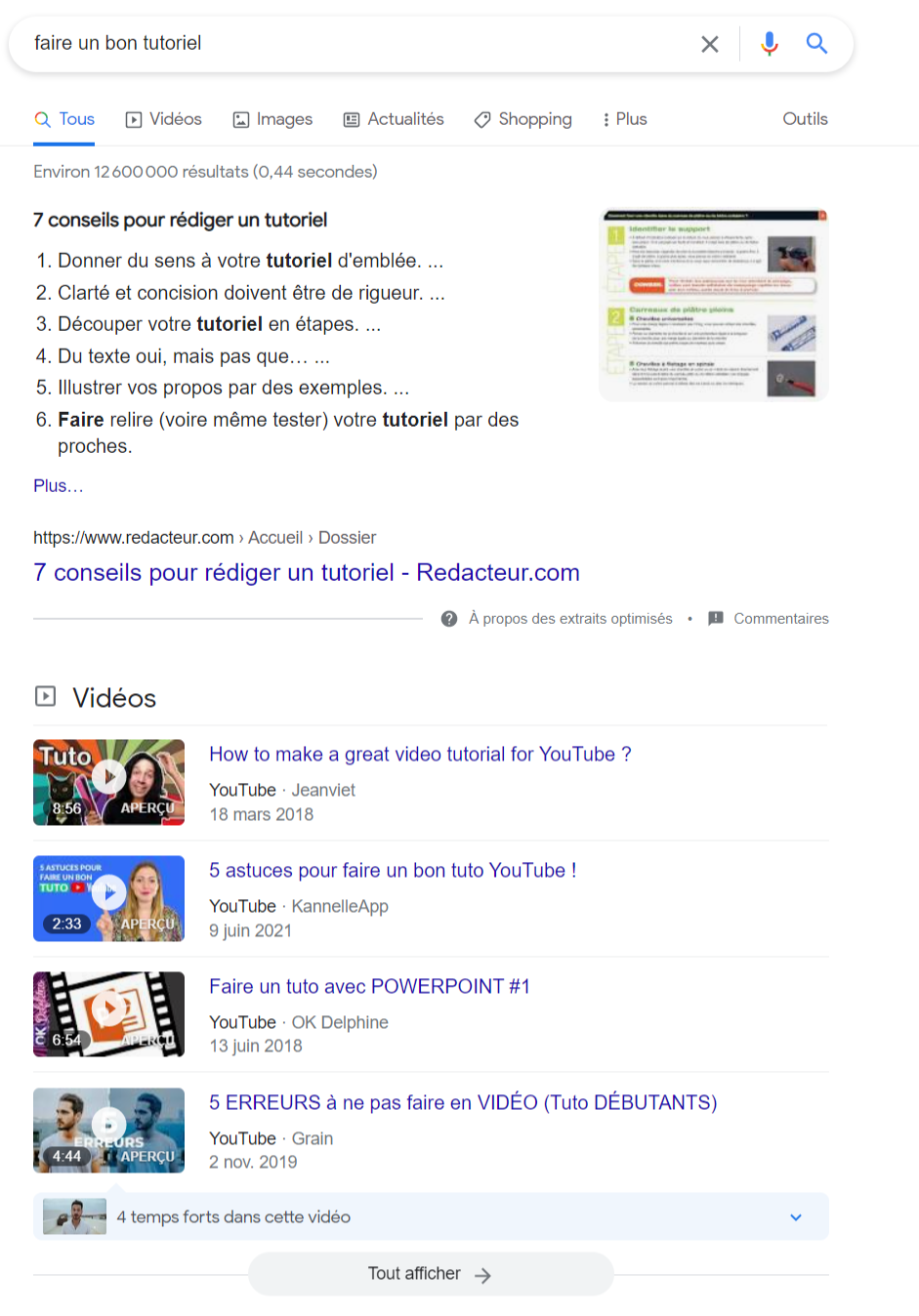Switch to the Vidéos tab
The height and width of the screenshot is (1316, 919).
(x=164, y=119)
